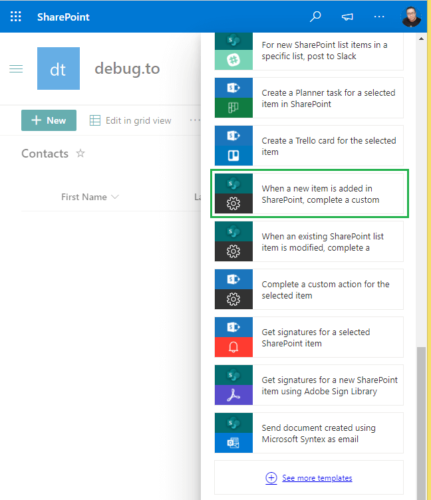Open the app launcher waffle icon
This screenshot has width=431, height=500.
[16, 16]
